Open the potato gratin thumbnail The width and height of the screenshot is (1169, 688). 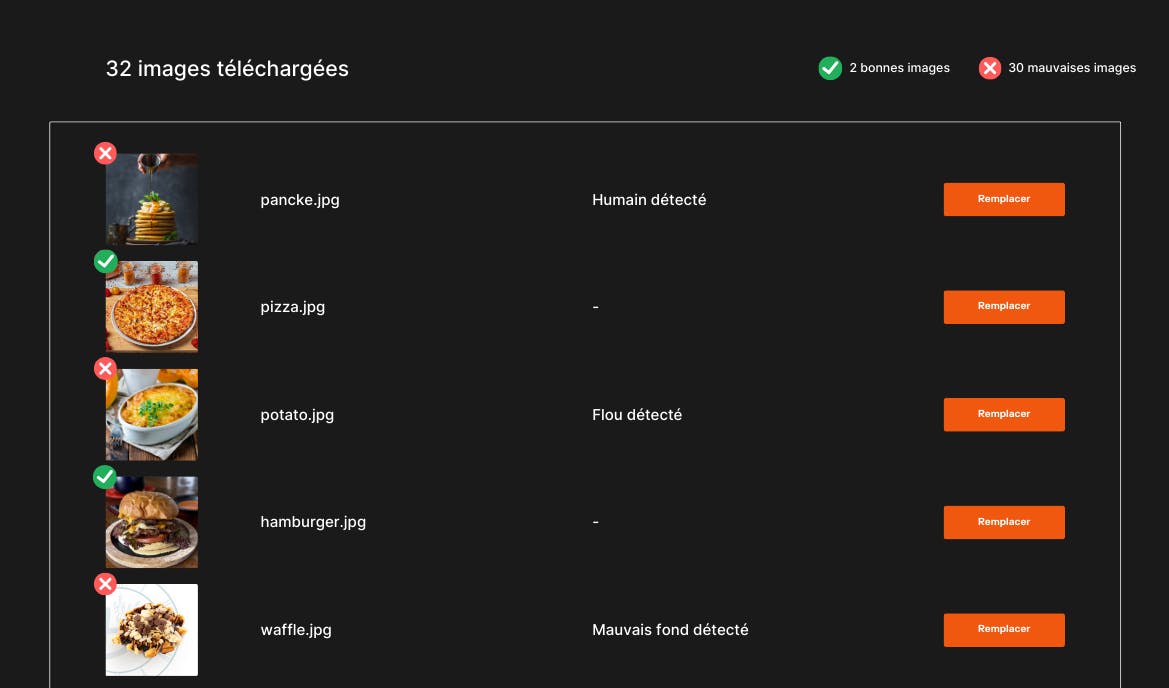(152, 415)
